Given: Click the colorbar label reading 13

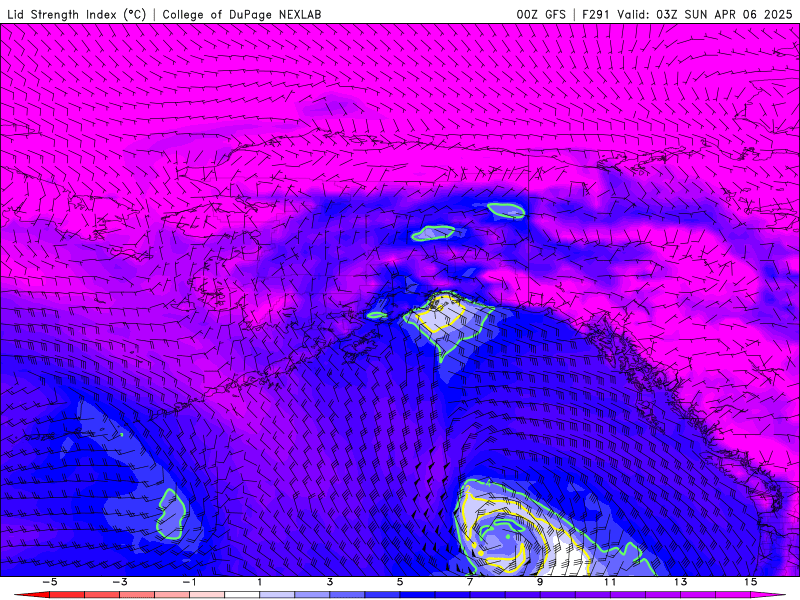Looking at the screenshot, I should [x=680, y=582].
